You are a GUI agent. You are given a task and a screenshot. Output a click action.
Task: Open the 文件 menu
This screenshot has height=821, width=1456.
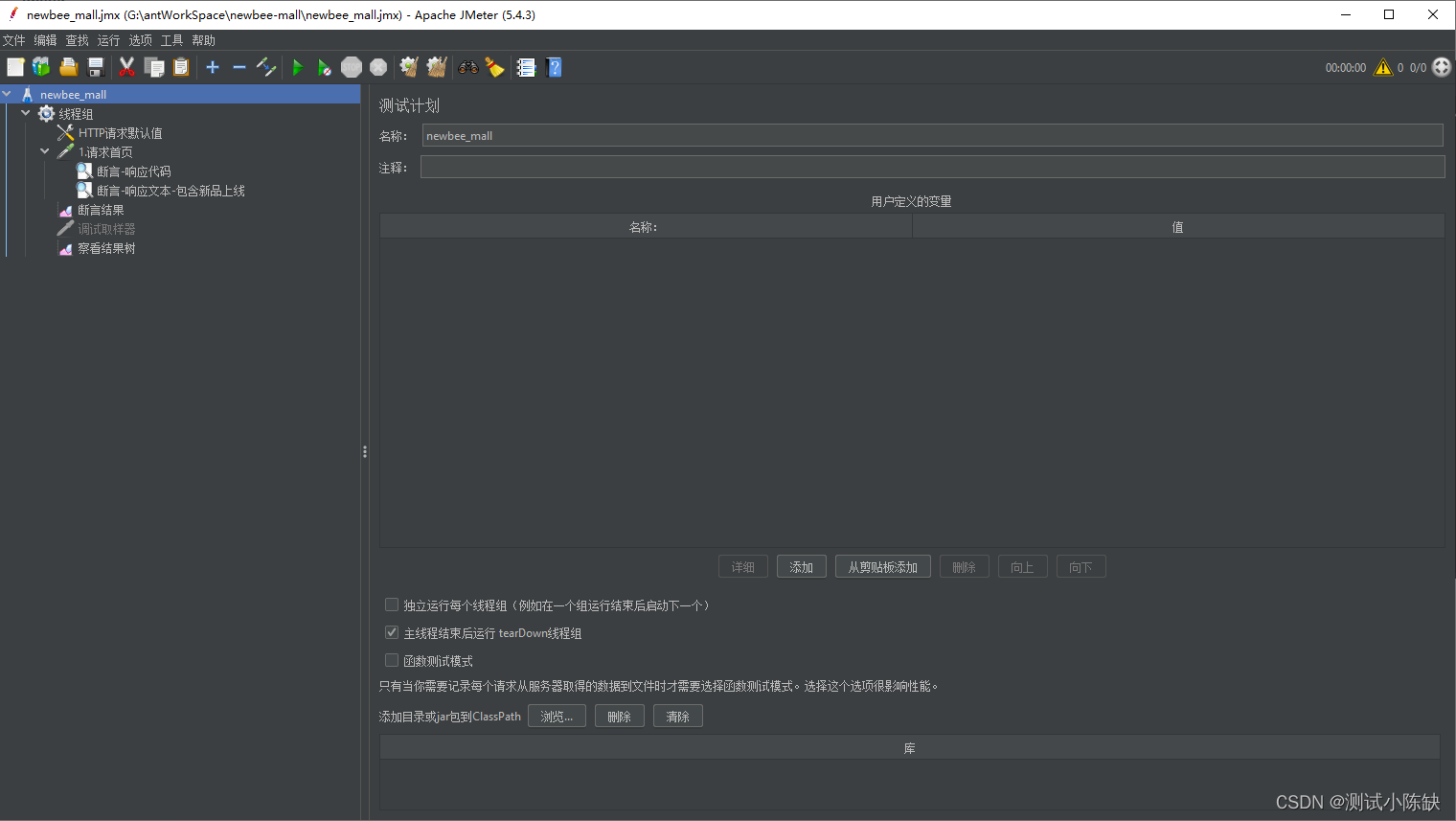pos(13,40)
